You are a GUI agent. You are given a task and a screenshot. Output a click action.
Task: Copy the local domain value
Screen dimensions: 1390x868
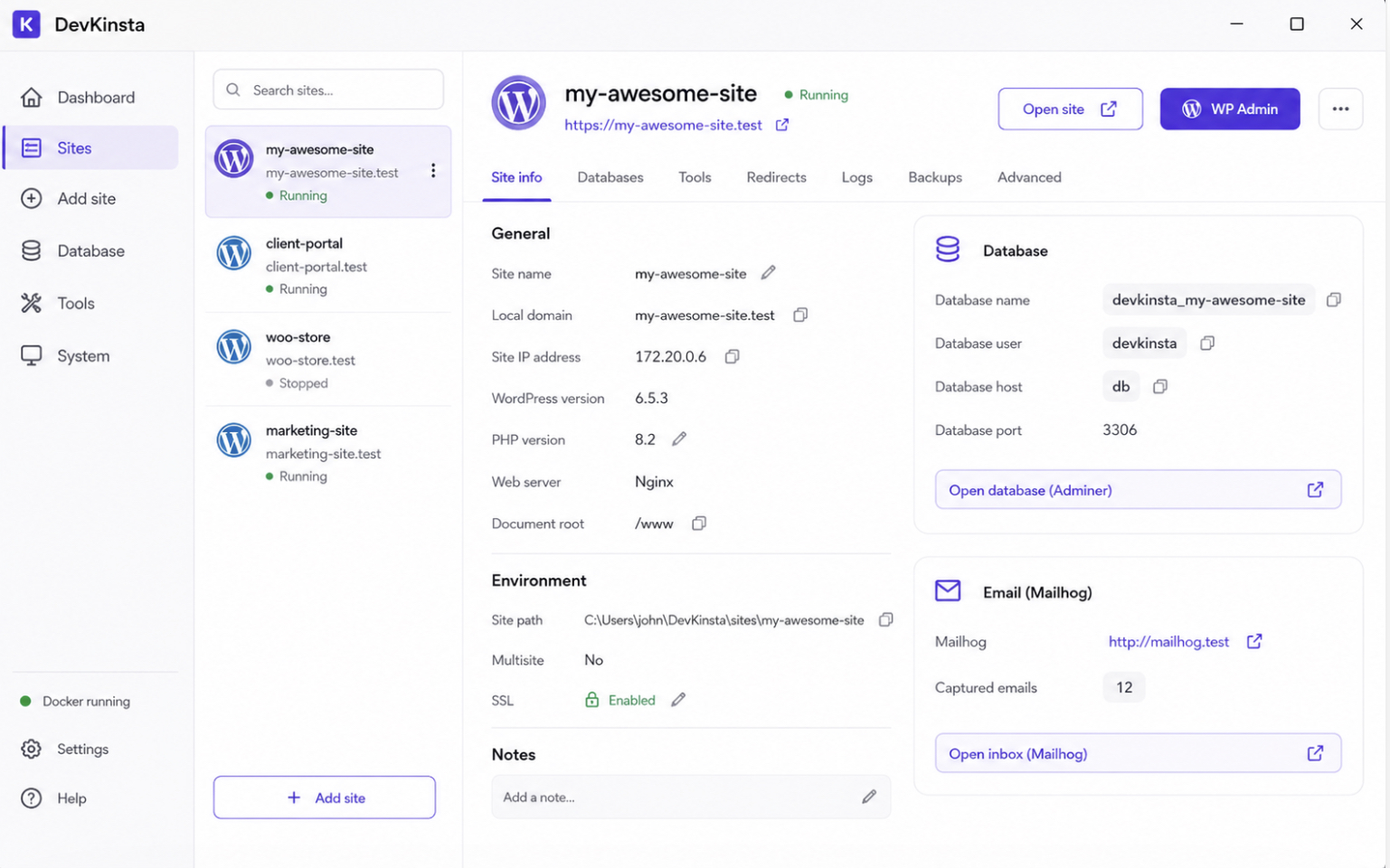click(x=800, y=315)
